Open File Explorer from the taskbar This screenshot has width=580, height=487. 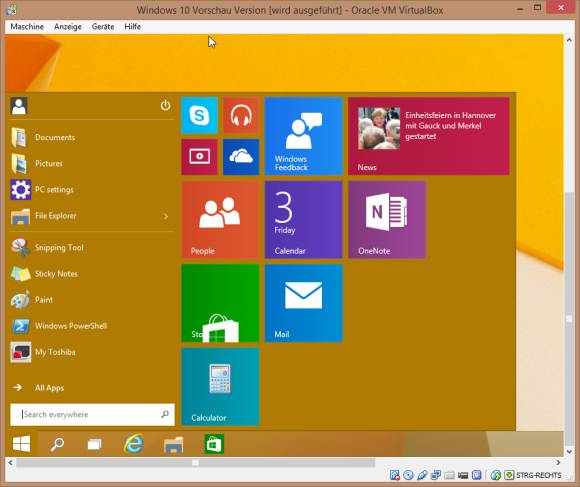(173, 444)
